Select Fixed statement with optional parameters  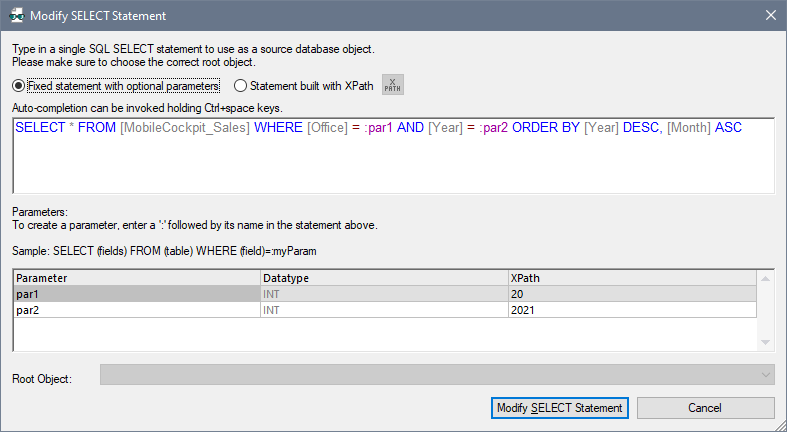(19, 86)
